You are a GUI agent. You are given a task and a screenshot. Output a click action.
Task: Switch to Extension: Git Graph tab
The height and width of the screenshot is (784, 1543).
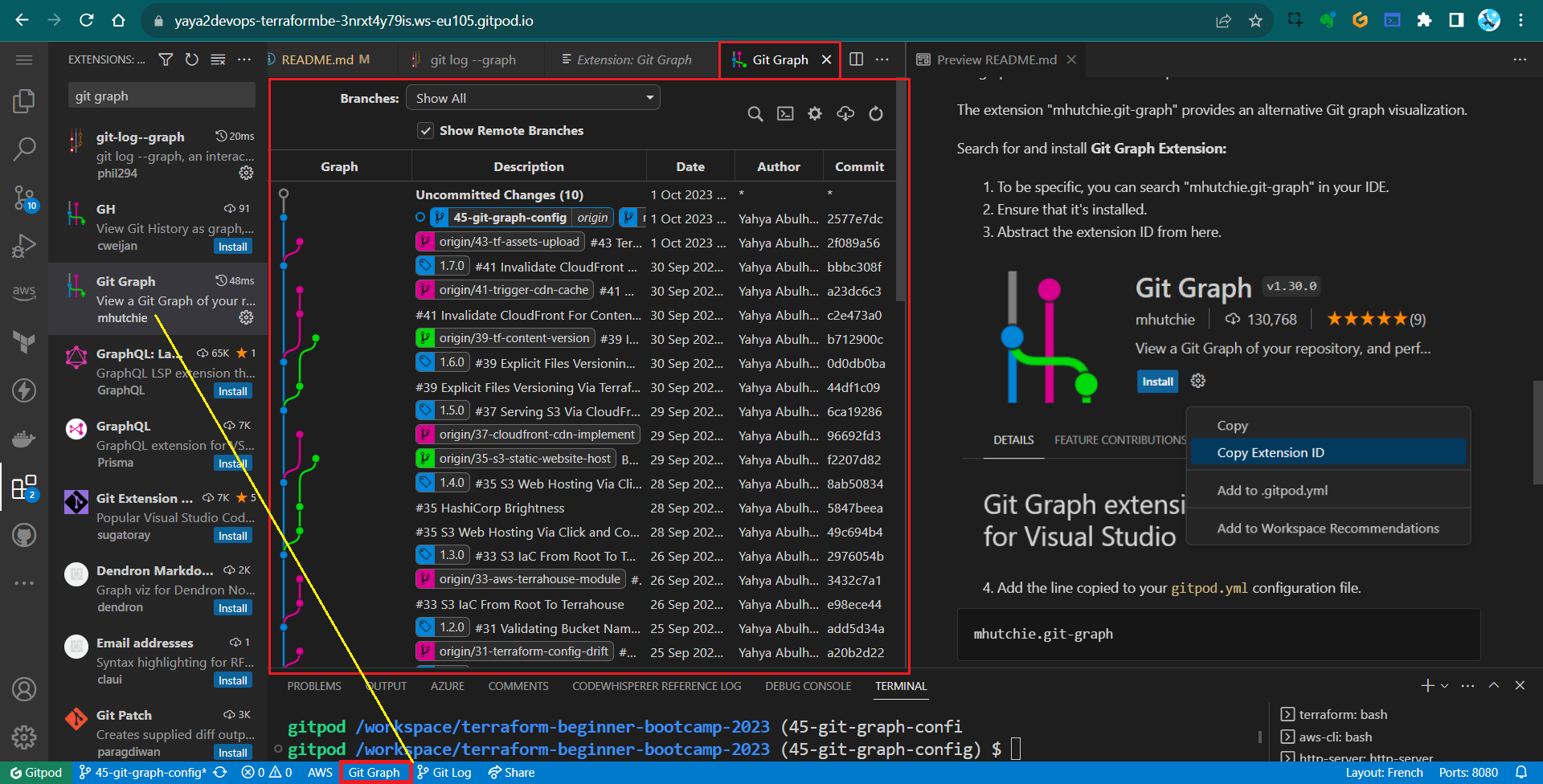click(633, 59)
